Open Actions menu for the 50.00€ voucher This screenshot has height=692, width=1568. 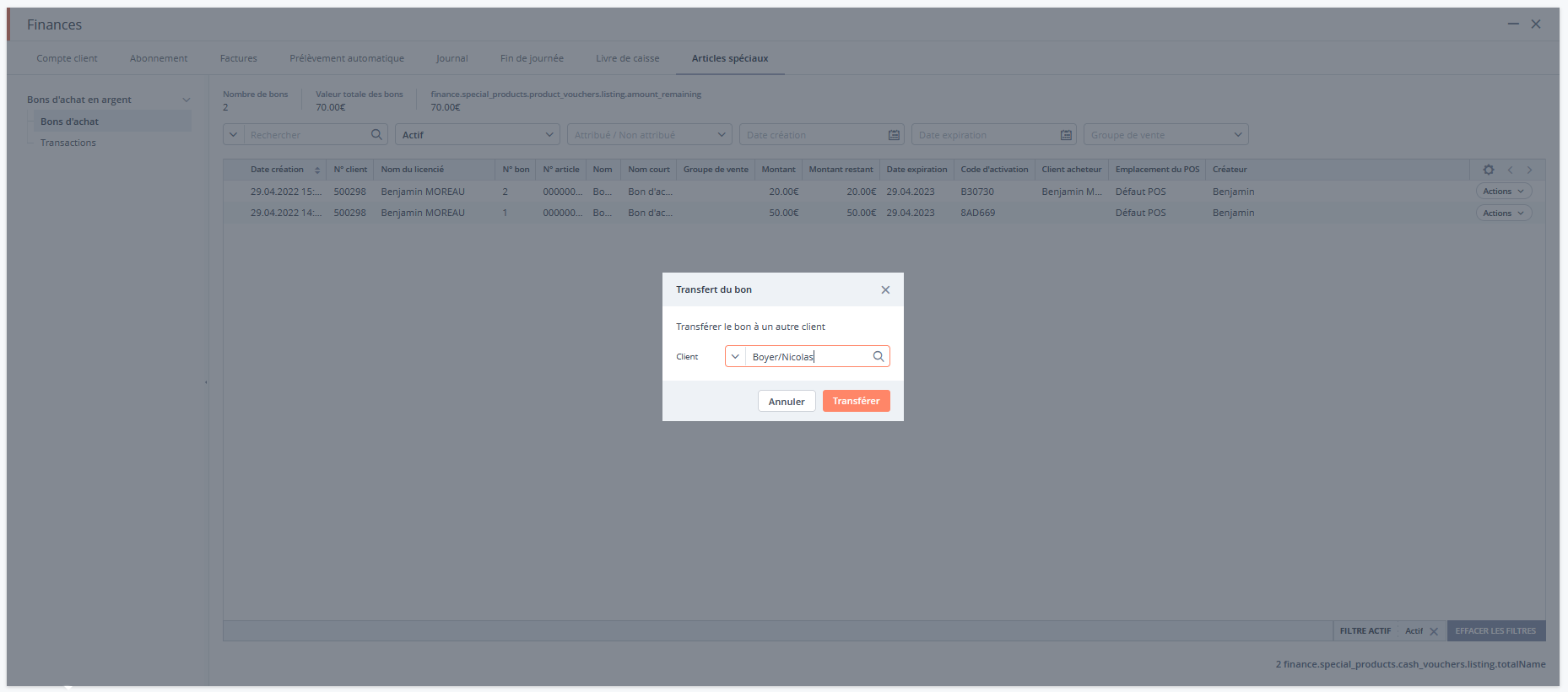click(1503, 213)
